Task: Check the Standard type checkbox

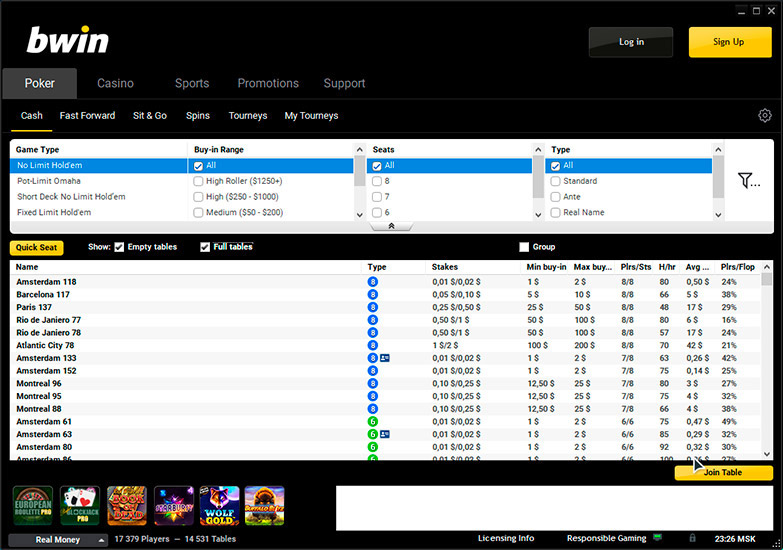Action: (x=555, y=181)
